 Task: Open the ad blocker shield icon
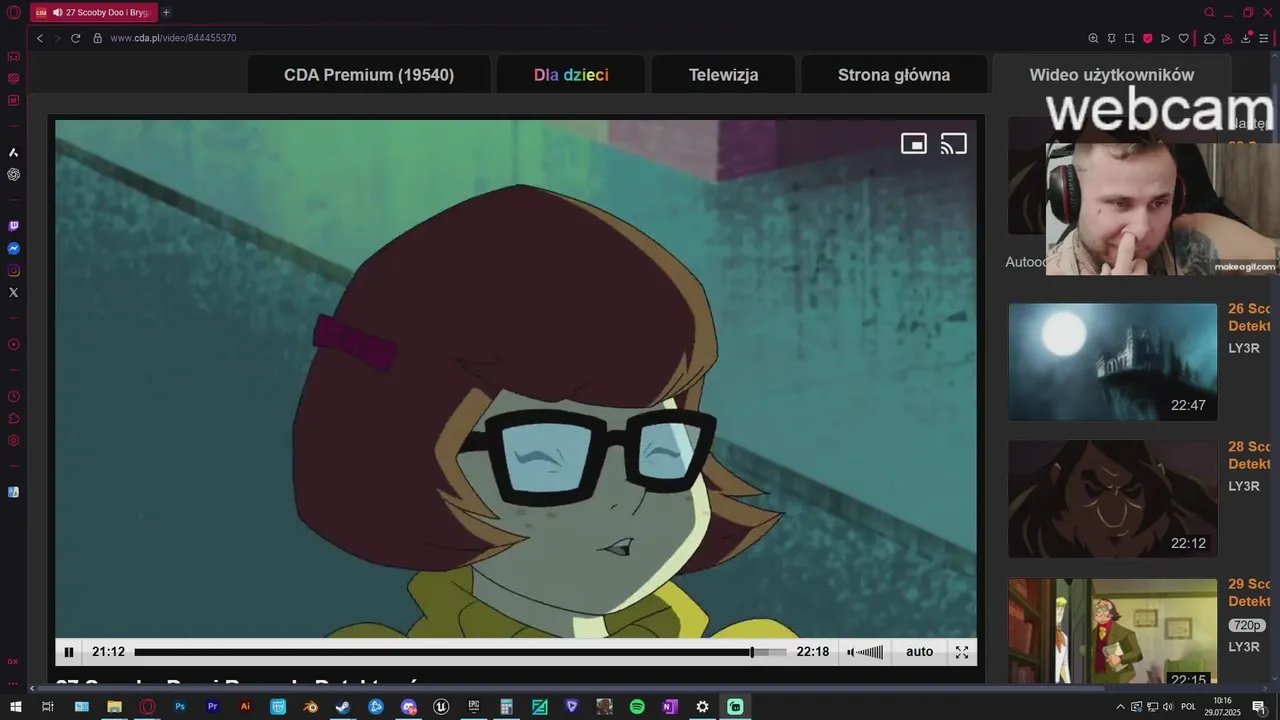[x=1147, y=38]
